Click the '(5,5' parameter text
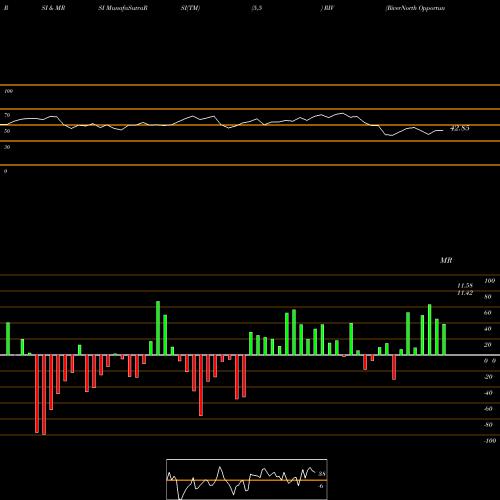The image size is (500, 500). (x=257, y=8)
